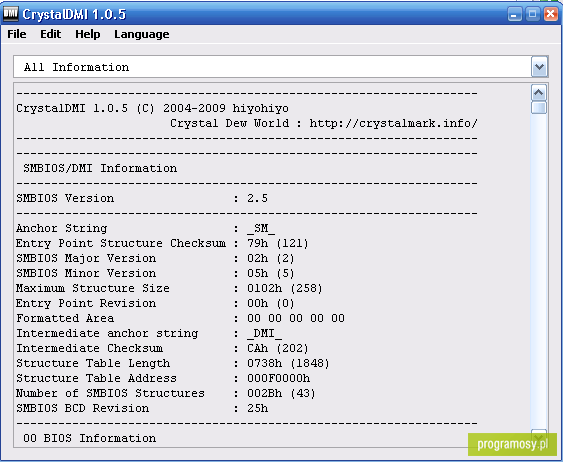Click the CrystalDMI title bar icon

point(10,14)
